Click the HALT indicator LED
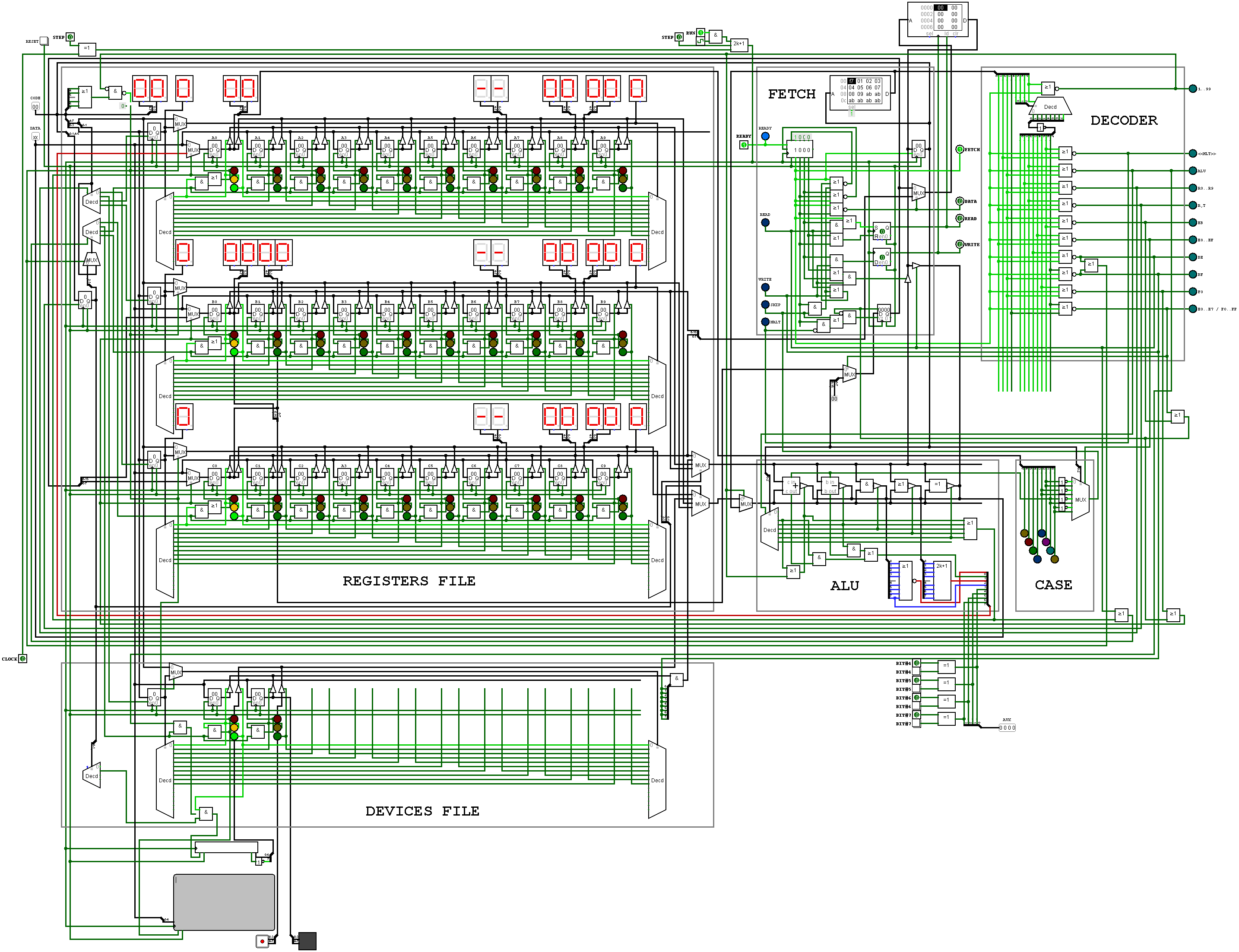This screenshot has width=1239, height=952. tap(765, 322)
